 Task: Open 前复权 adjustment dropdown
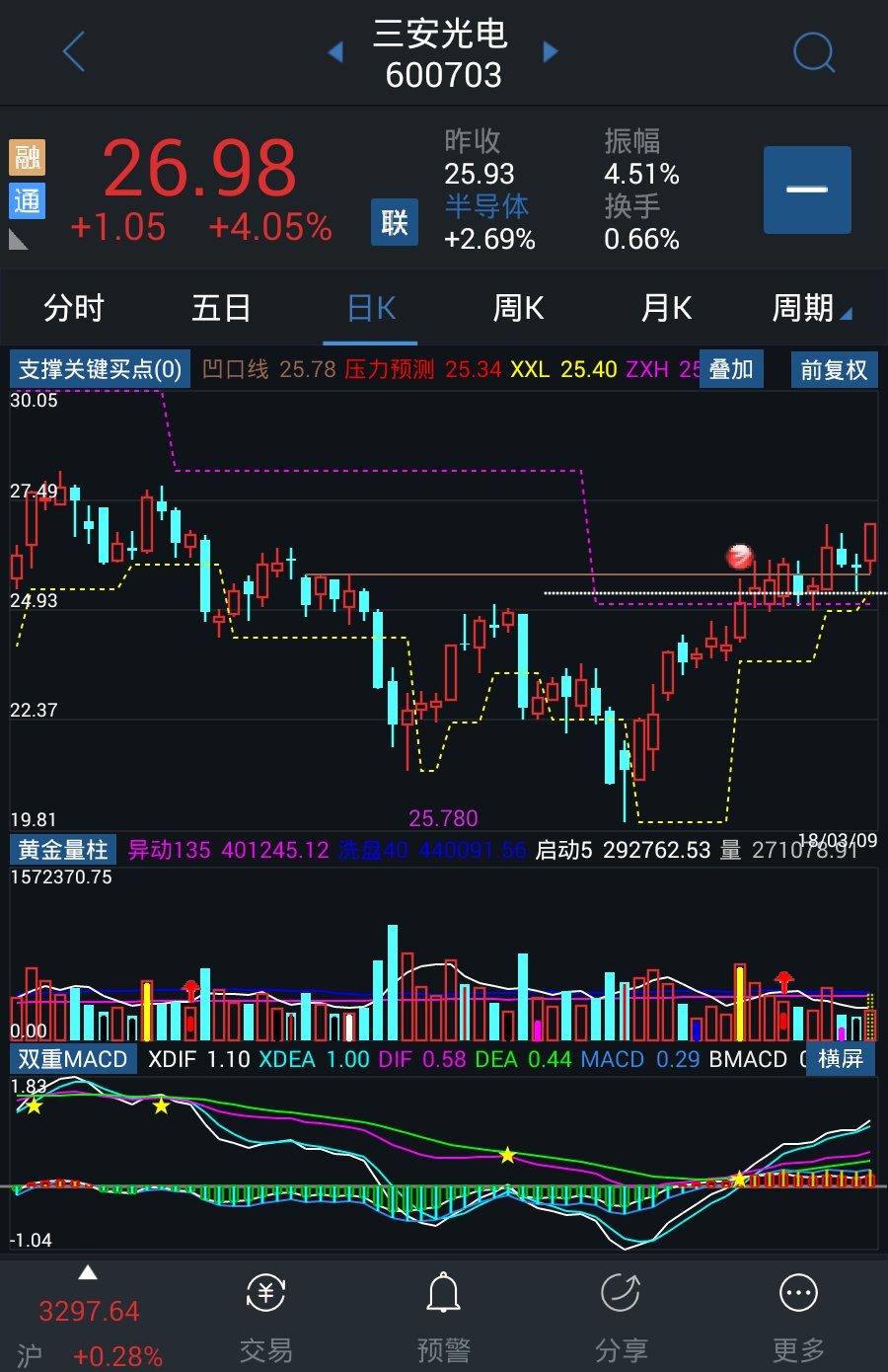[x=834, y=370]
